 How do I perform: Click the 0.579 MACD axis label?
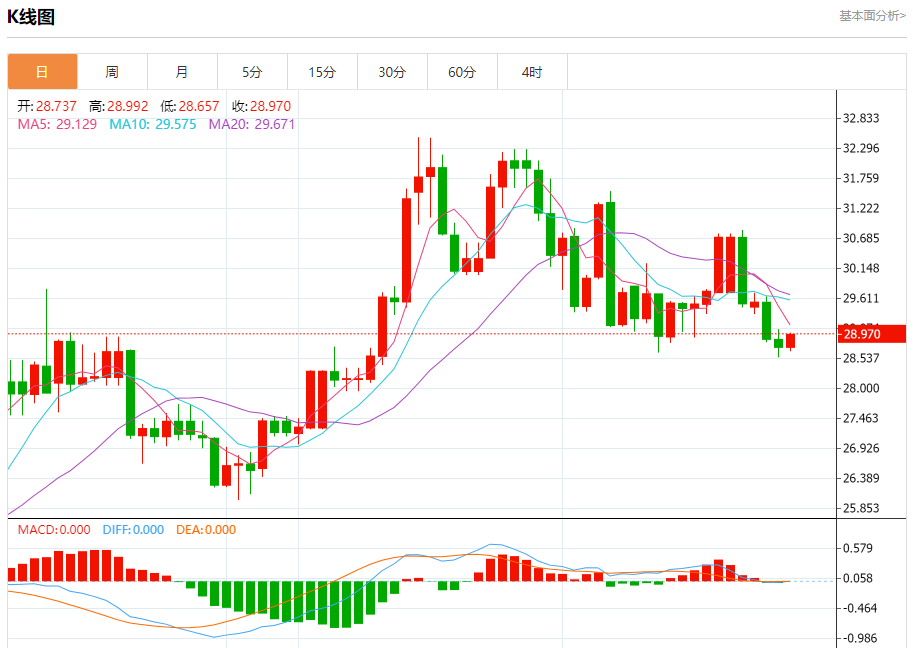[858, 548]
